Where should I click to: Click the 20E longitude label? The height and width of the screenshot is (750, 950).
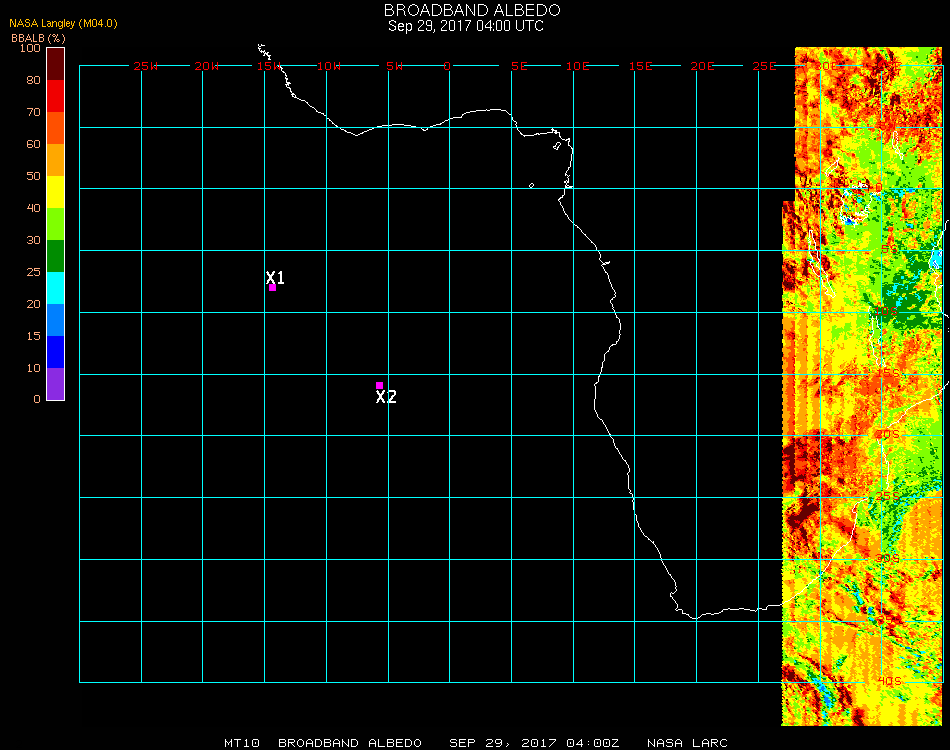(x=702, y=66)
